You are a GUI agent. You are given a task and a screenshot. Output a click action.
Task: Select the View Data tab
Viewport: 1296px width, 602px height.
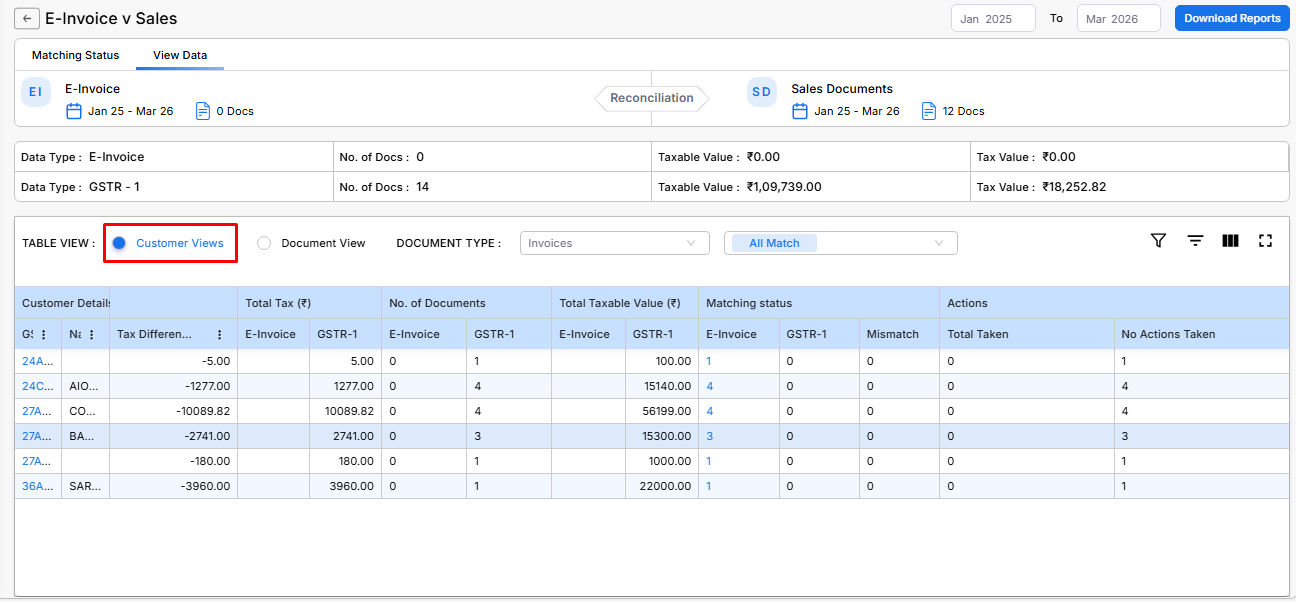point(180,55)
